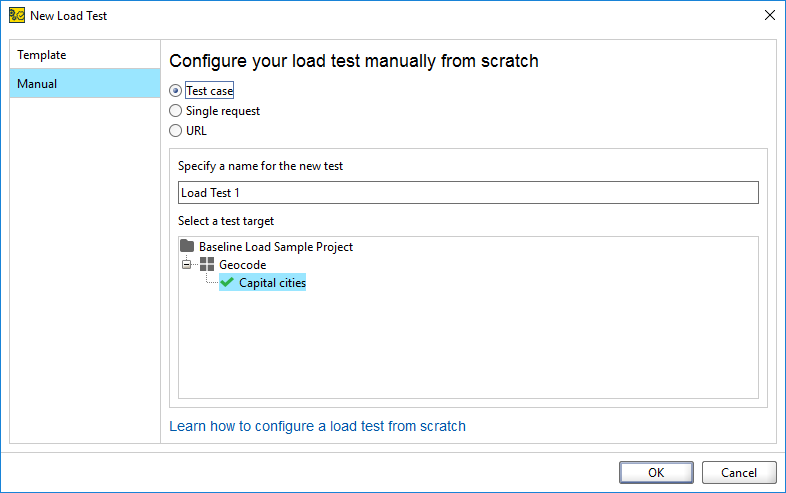The image size is (786, 493).
Task: Select the Baseline Load Sample Project label
Action: tap(276, 246)
